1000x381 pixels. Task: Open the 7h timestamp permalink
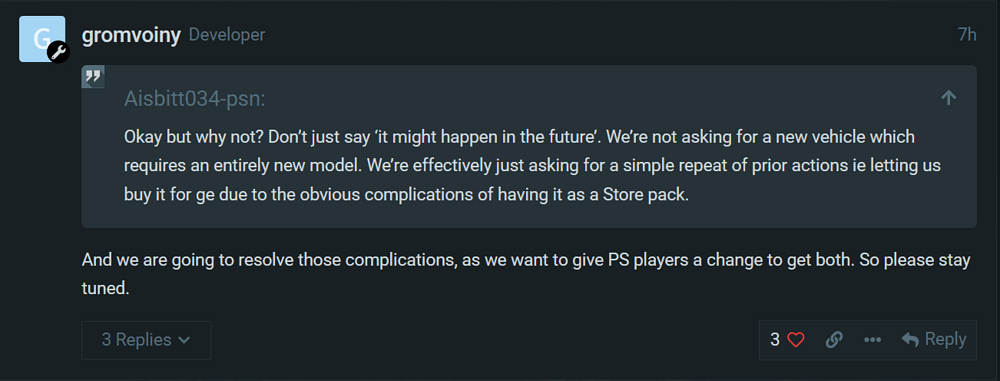[967, 34]
